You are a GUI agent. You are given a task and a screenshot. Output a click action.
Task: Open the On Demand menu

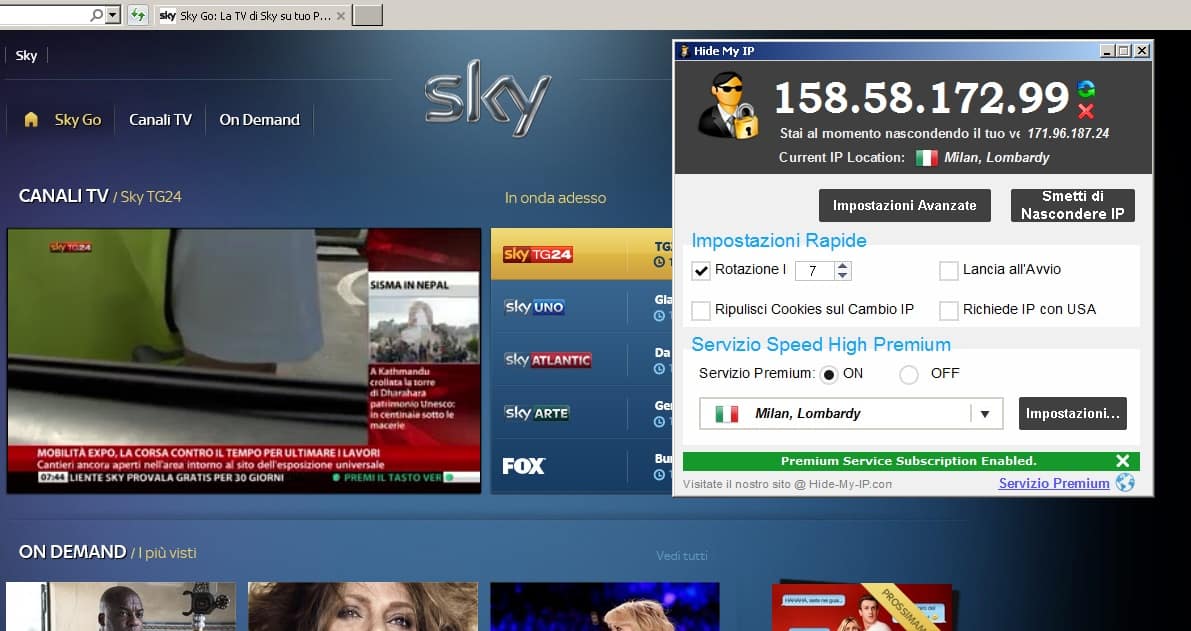260,119
